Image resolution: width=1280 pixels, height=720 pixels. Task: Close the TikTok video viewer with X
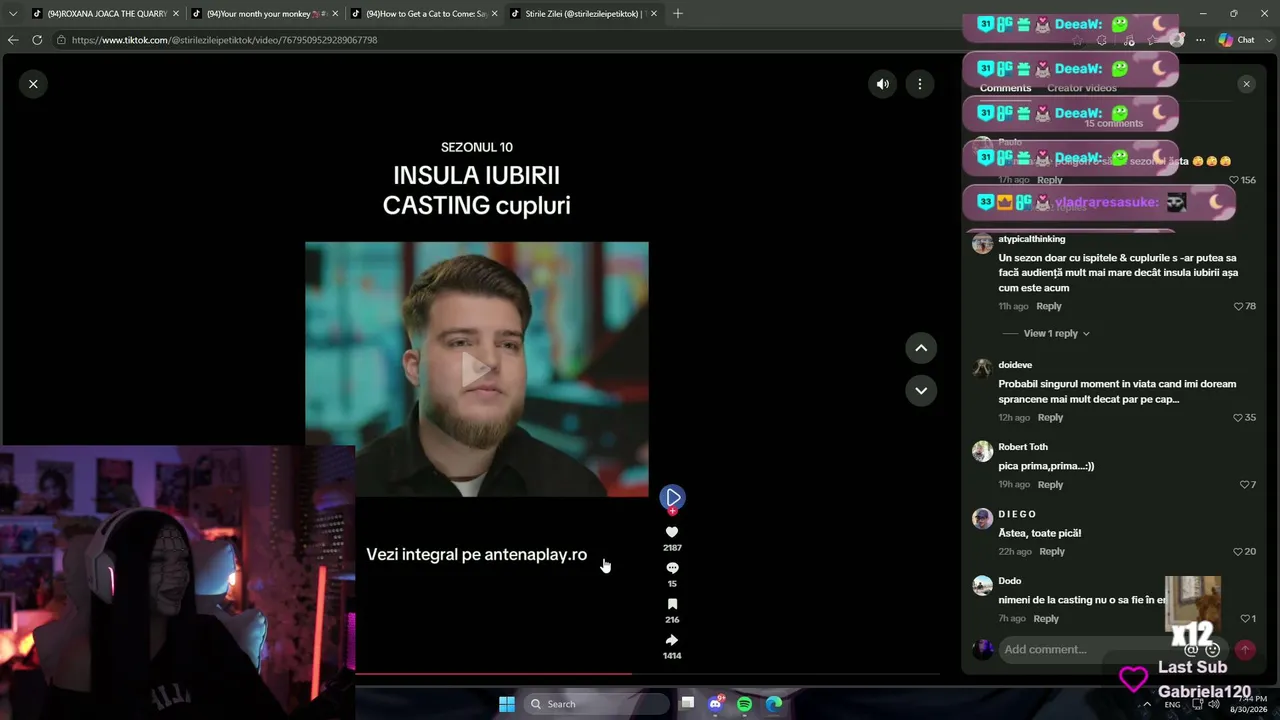[x=33, y=84]
